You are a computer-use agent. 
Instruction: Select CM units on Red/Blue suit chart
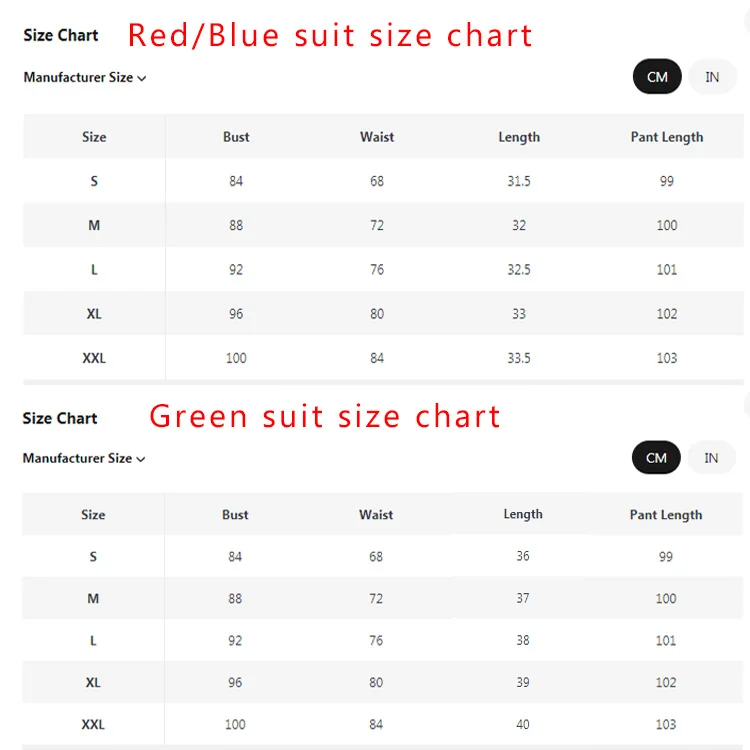click(657, 77)
